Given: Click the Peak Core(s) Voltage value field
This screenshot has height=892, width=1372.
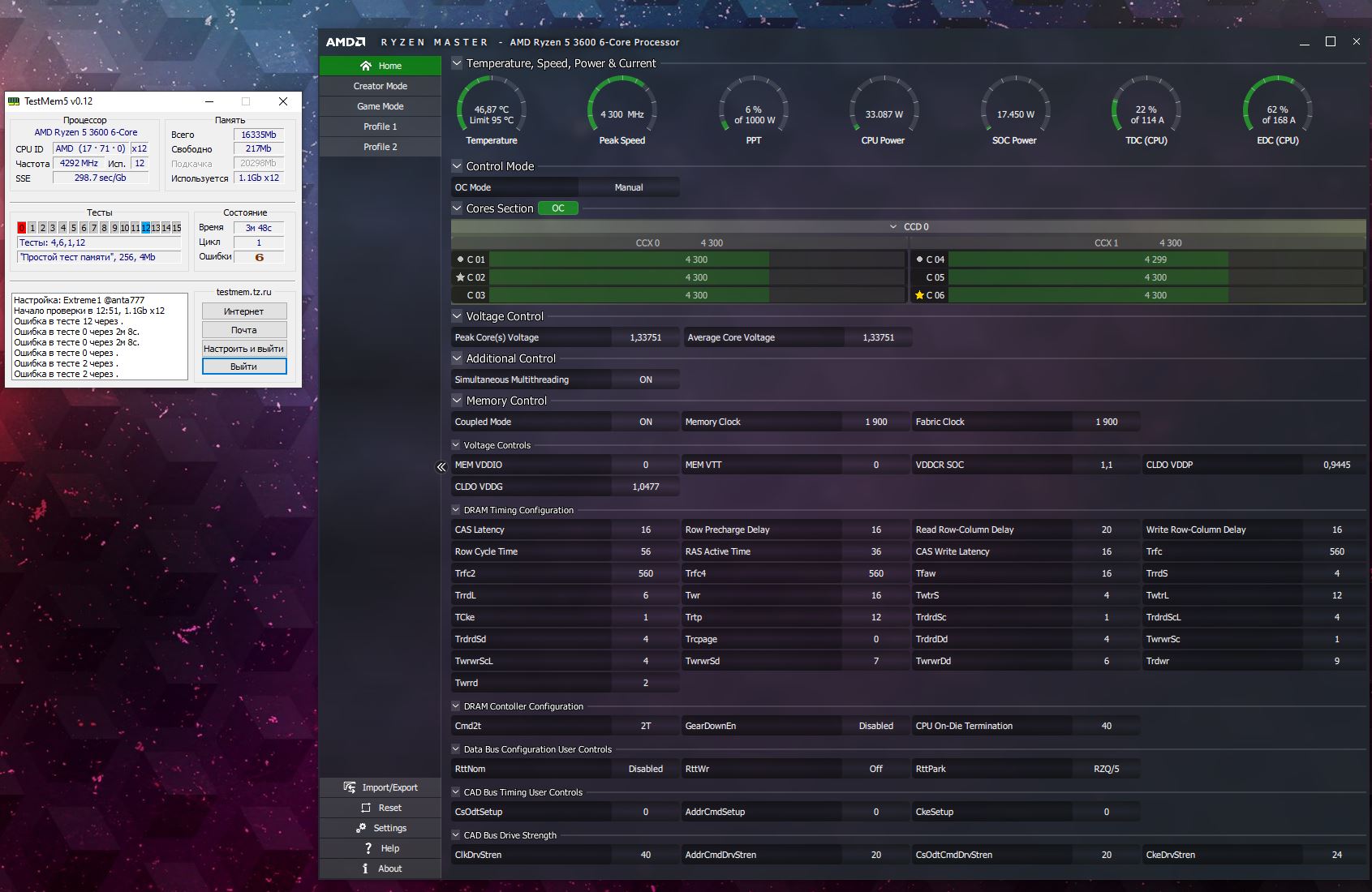Looking at the screenshot, I should point(646,337).
